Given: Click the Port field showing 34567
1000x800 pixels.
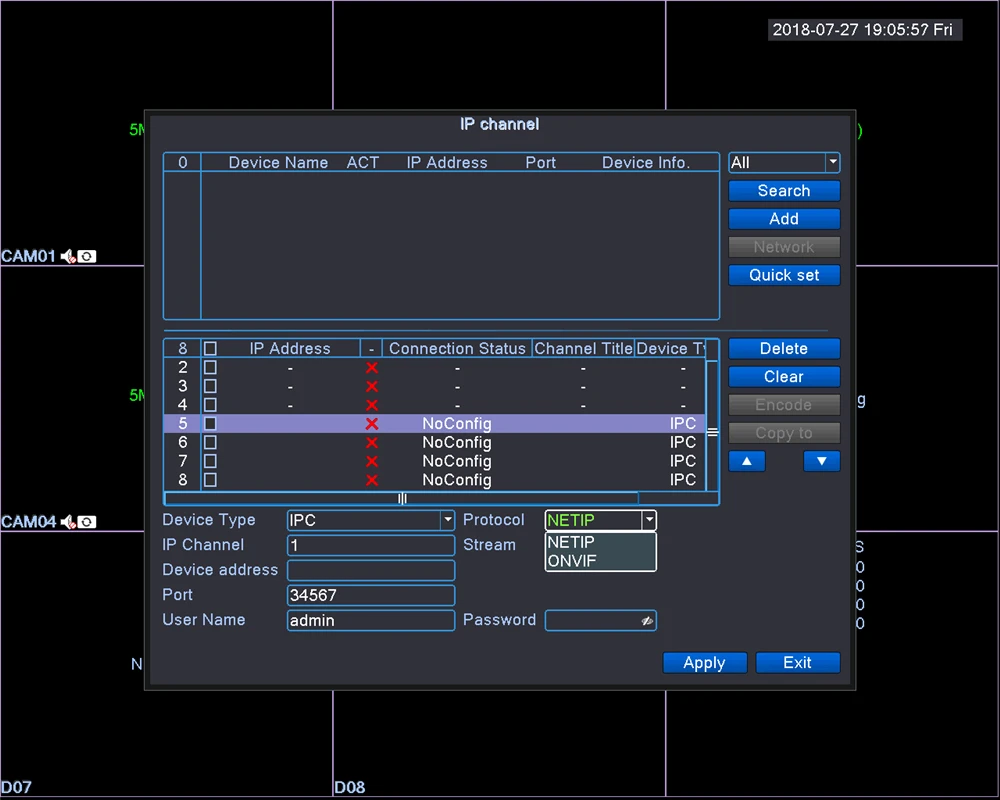Looking at the screenshot, I should [x=371, y=595].
